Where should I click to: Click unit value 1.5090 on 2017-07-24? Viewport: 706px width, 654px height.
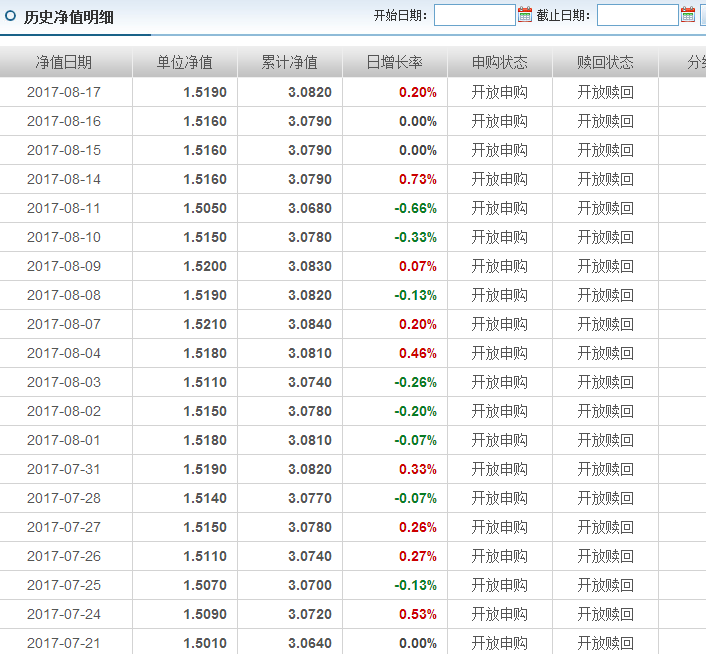pos(205,614)
